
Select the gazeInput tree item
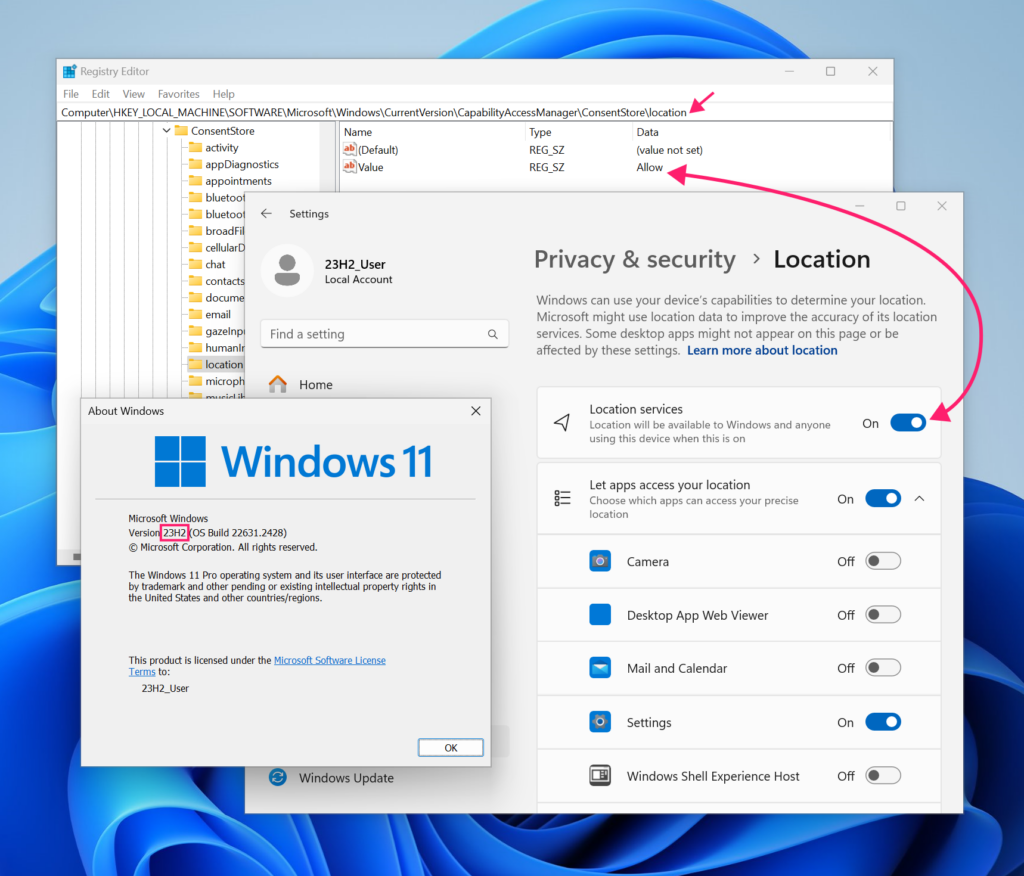click(x=225, y=331)
